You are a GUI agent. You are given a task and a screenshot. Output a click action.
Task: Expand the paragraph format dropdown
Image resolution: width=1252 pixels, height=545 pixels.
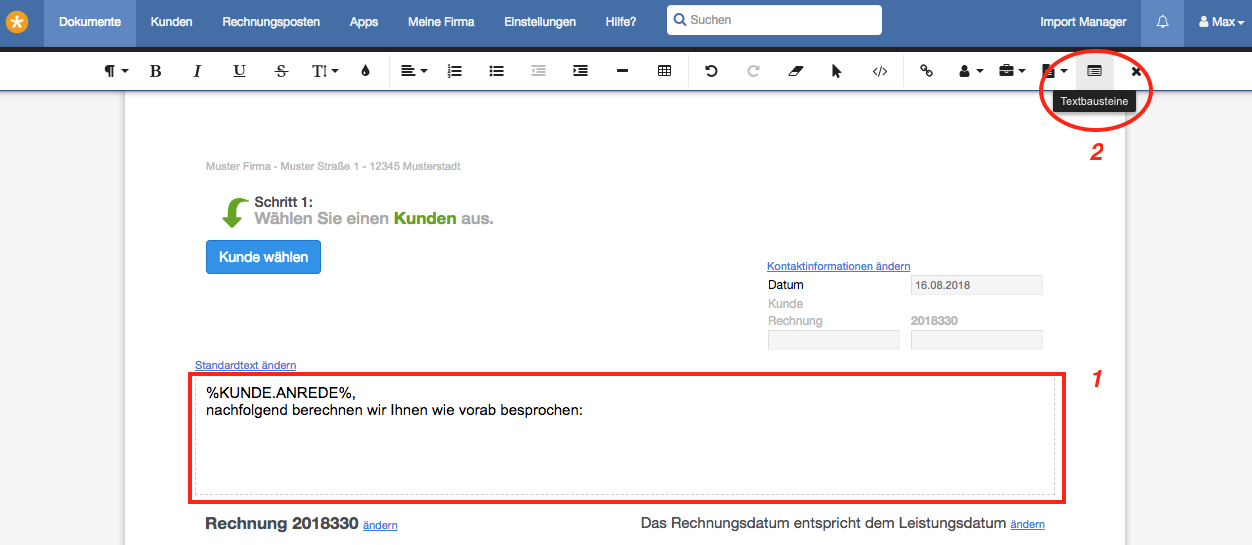coord(116,71)
